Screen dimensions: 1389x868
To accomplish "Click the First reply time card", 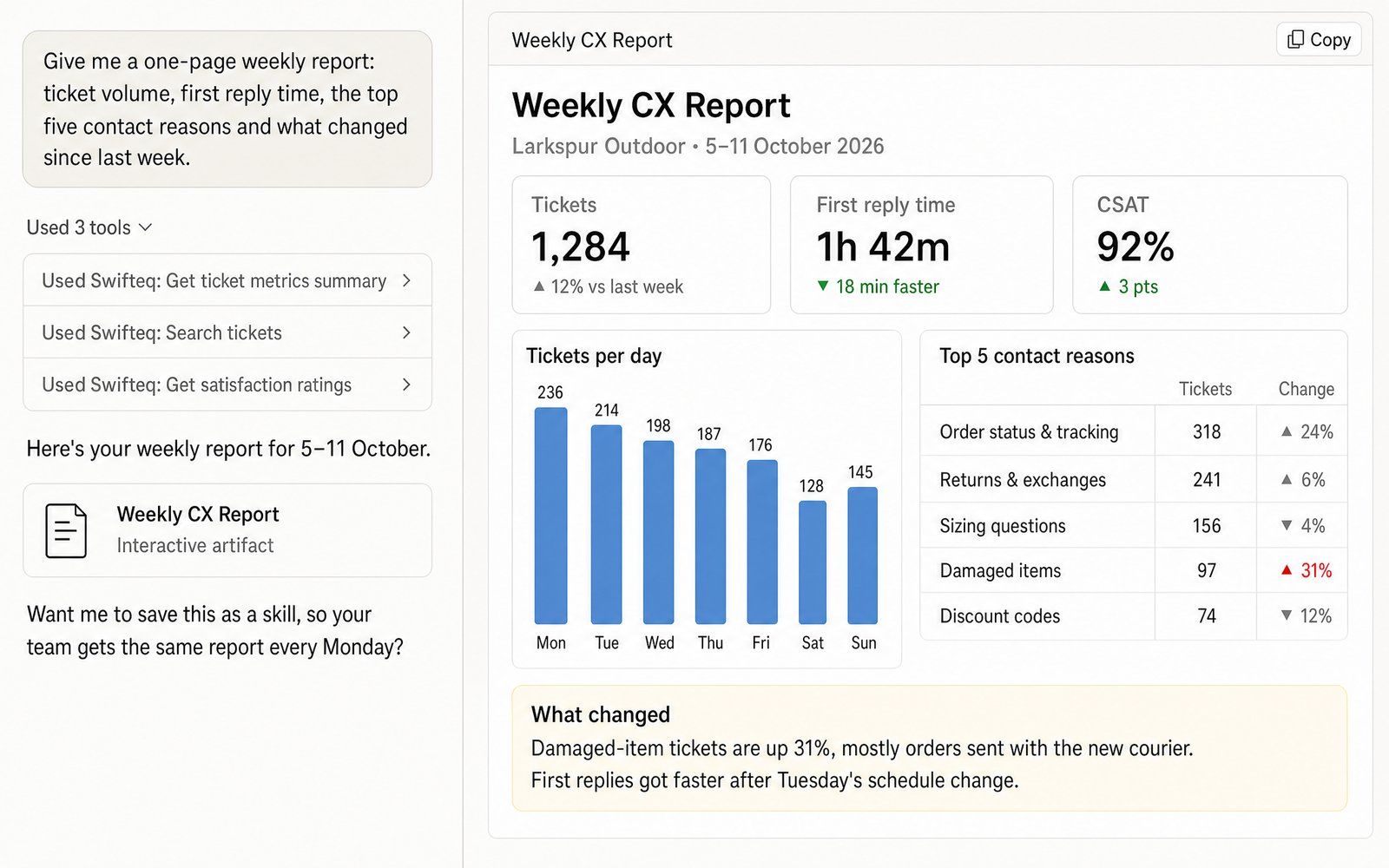I will pos(921,245).
